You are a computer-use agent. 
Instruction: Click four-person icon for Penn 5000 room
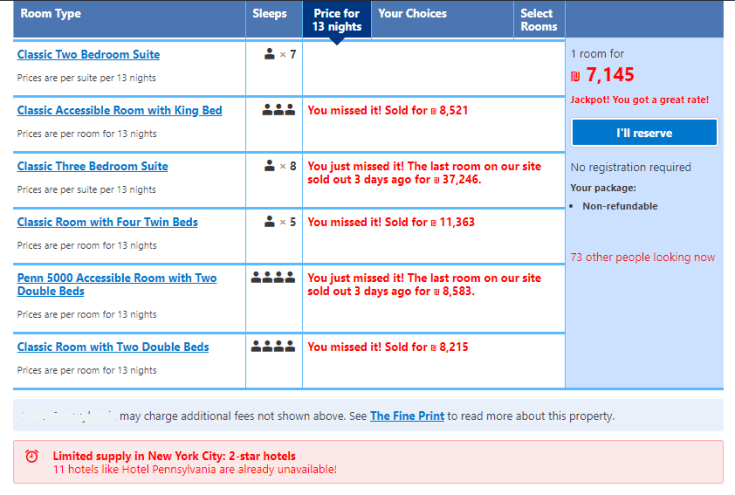coord(273,278)
